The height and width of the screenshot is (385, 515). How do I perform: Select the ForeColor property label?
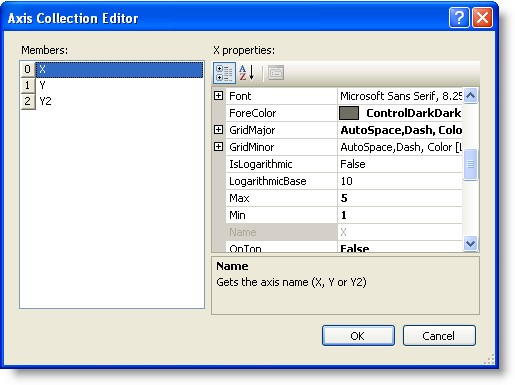[252, 113]
